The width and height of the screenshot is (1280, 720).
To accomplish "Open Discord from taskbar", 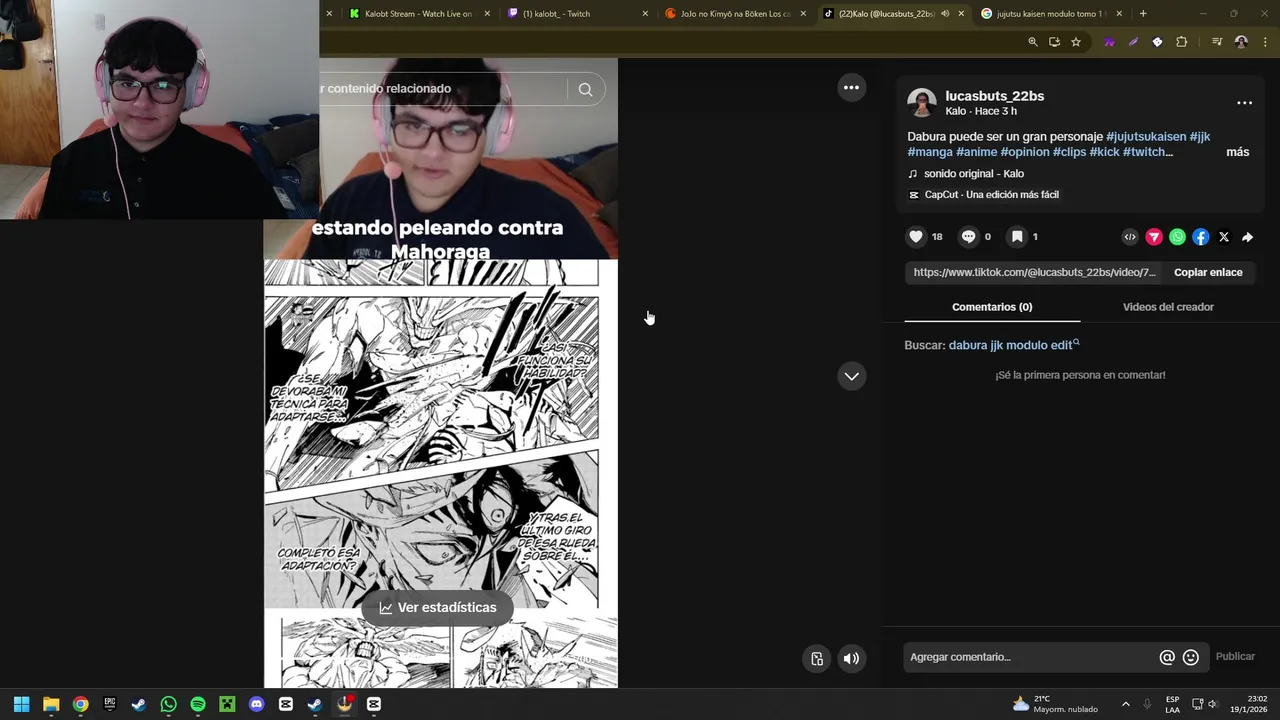I will click(256, 704).
